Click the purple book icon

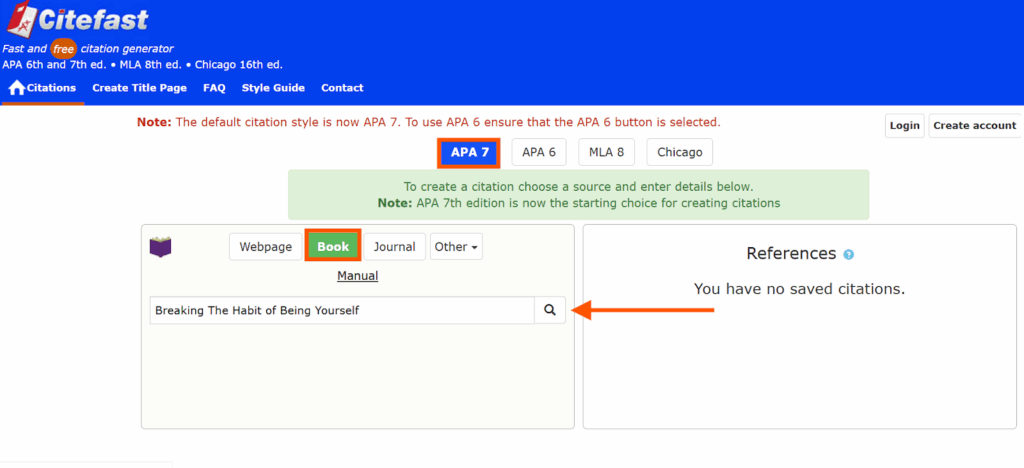(x=160, y=247)
